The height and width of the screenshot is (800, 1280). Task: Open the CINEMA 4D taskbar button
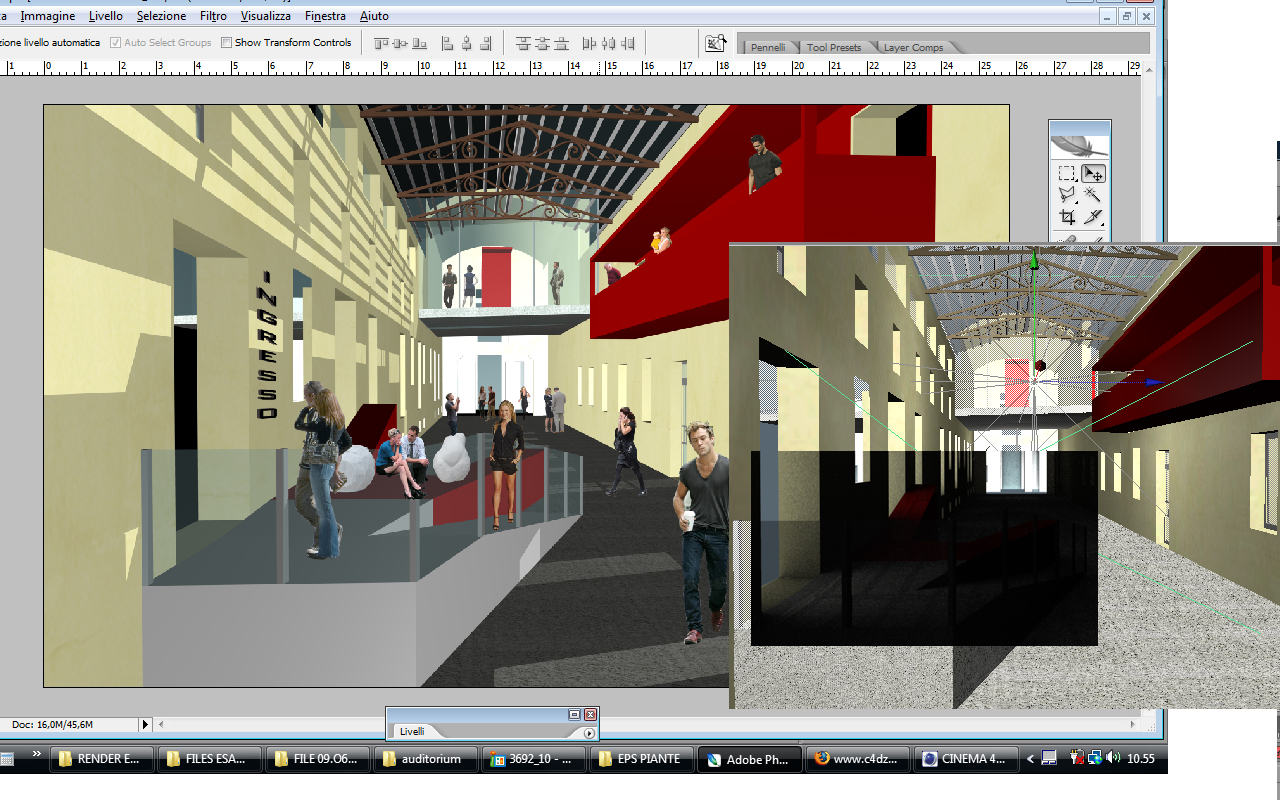pos(966,759)
